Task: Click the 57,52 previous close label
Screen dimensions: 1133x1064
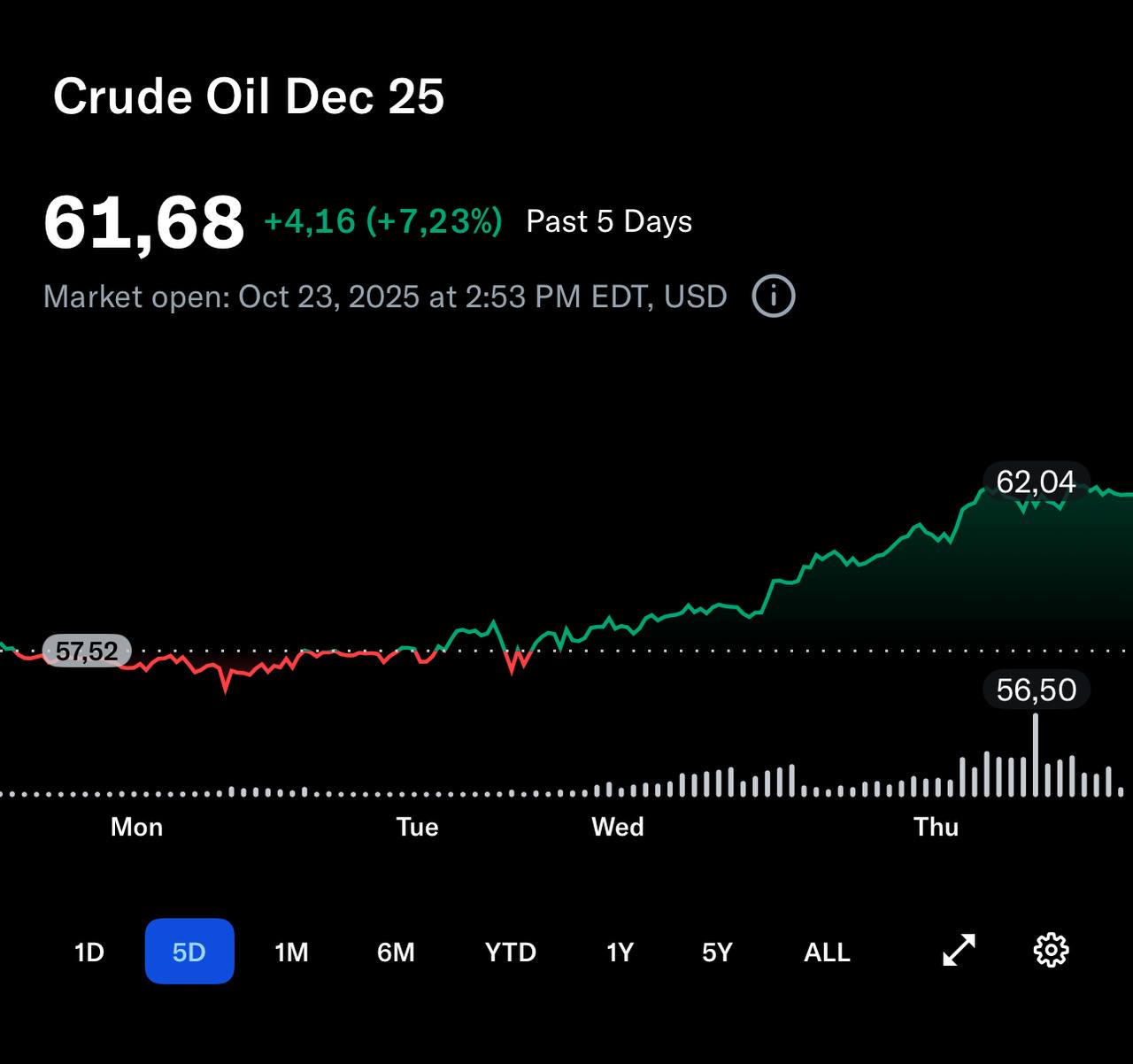Action: coord(87,652)
